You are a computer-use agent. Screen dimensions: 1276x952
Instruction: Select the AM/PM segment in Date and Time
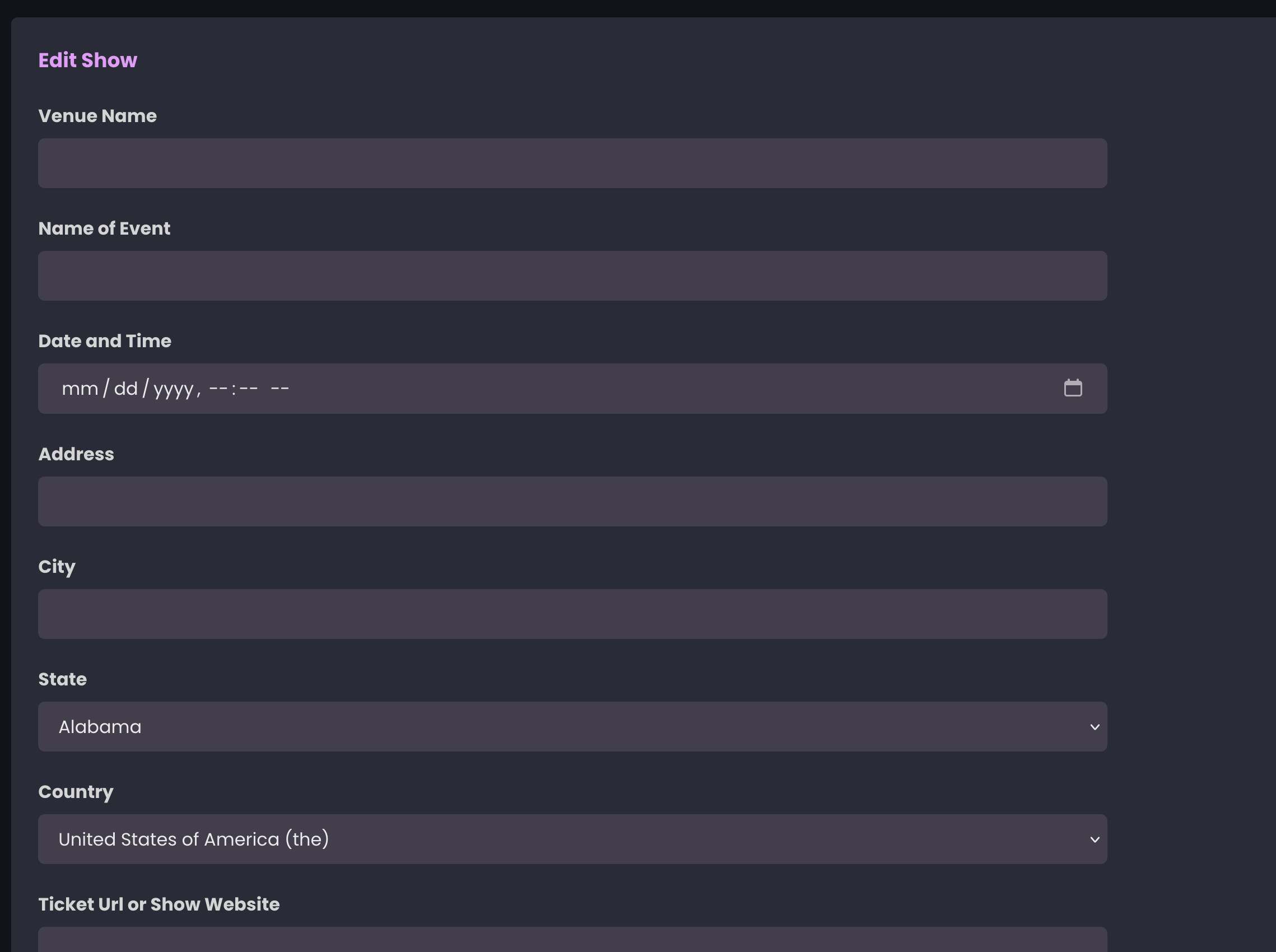[281, 388]
